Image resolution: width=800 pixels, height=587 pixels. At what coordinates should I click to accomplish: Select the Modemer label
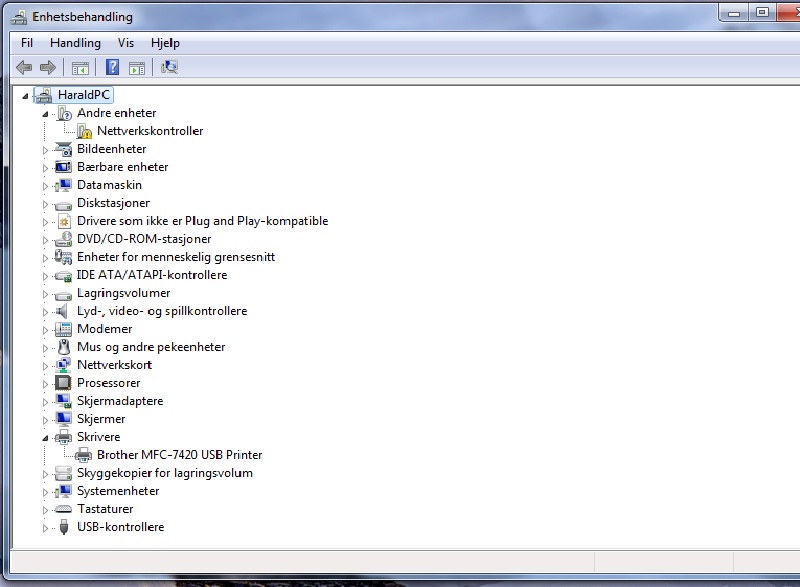(105, 329)
